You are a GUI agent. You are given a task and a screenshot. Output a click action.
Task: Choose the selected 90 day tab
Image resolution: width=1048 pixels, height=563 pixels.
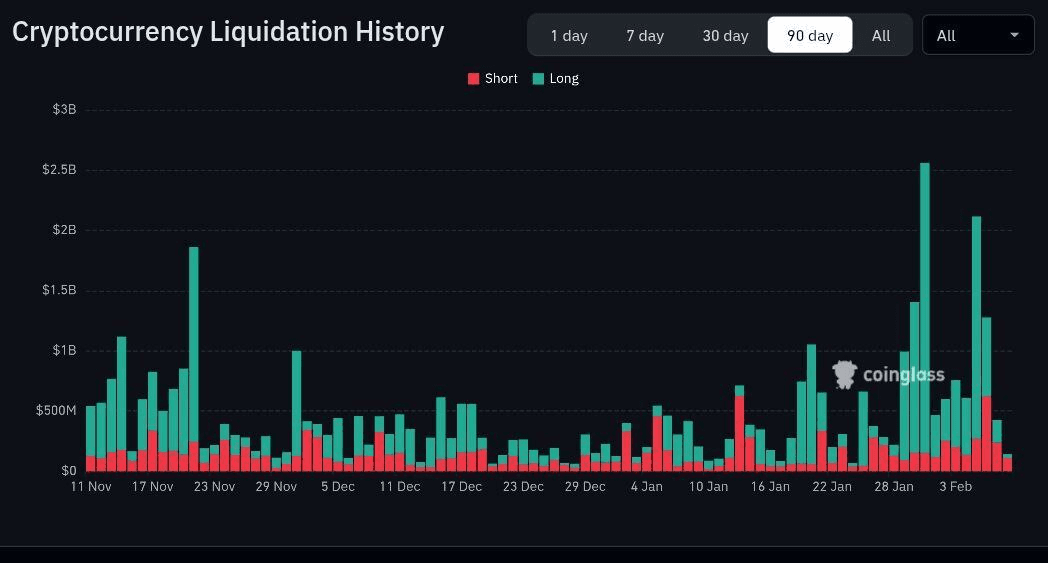click(810, 35)
